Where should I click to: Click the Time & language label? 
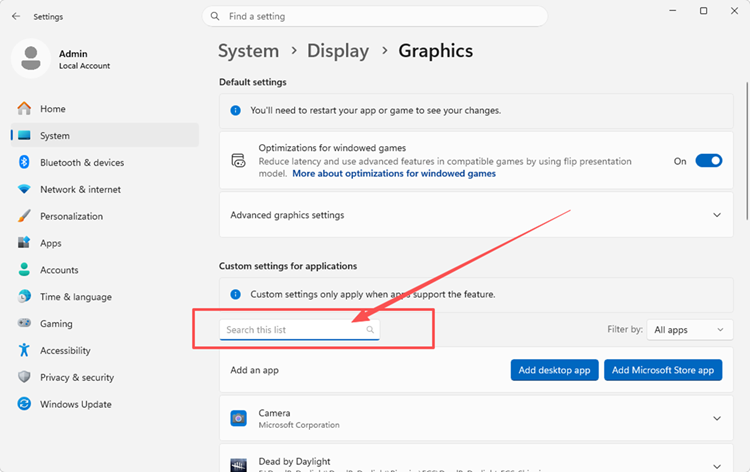[x=76, y=296]
